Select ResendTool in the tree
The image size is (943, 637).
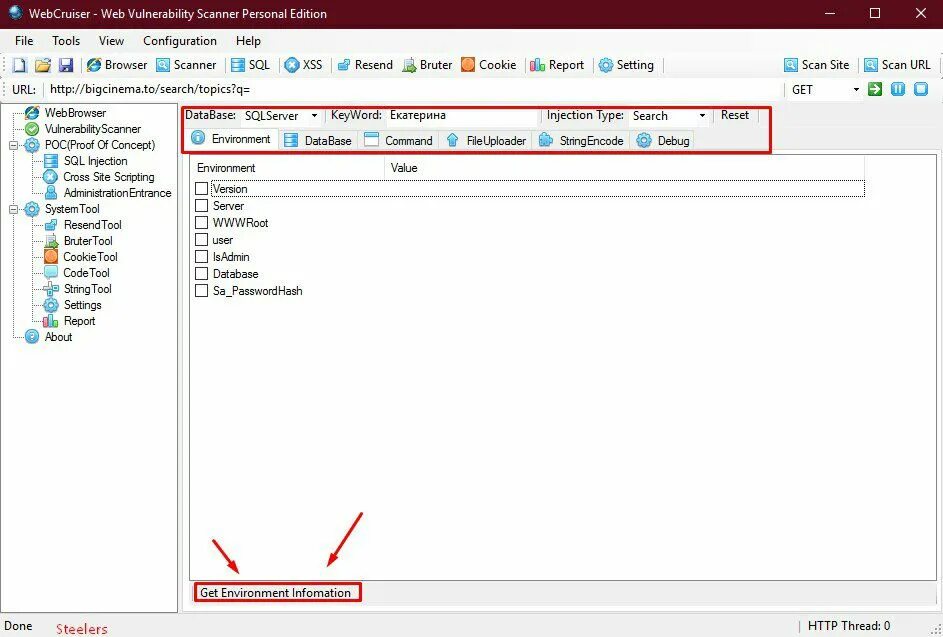click(93, 225)
